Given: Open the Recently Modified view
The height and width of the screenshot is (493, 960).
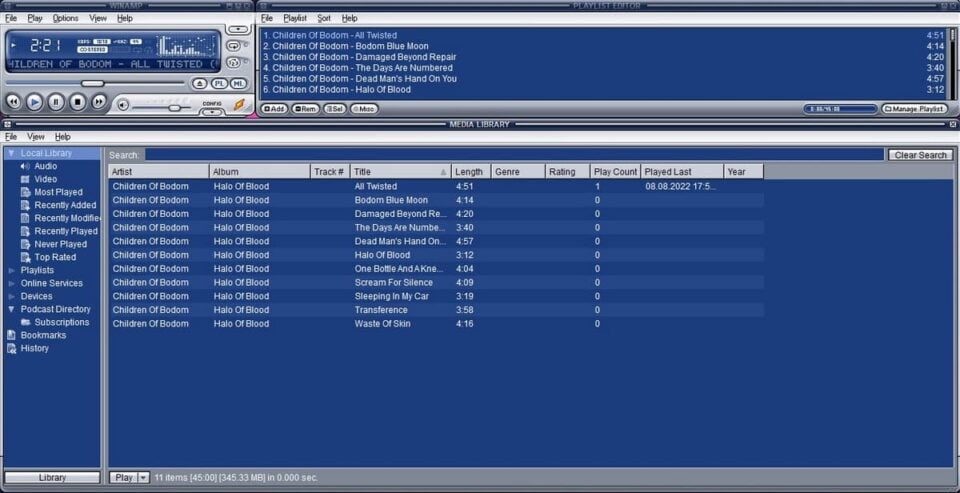Looking at the screenshot, I should pyautogui.click(x=60, y=218).
